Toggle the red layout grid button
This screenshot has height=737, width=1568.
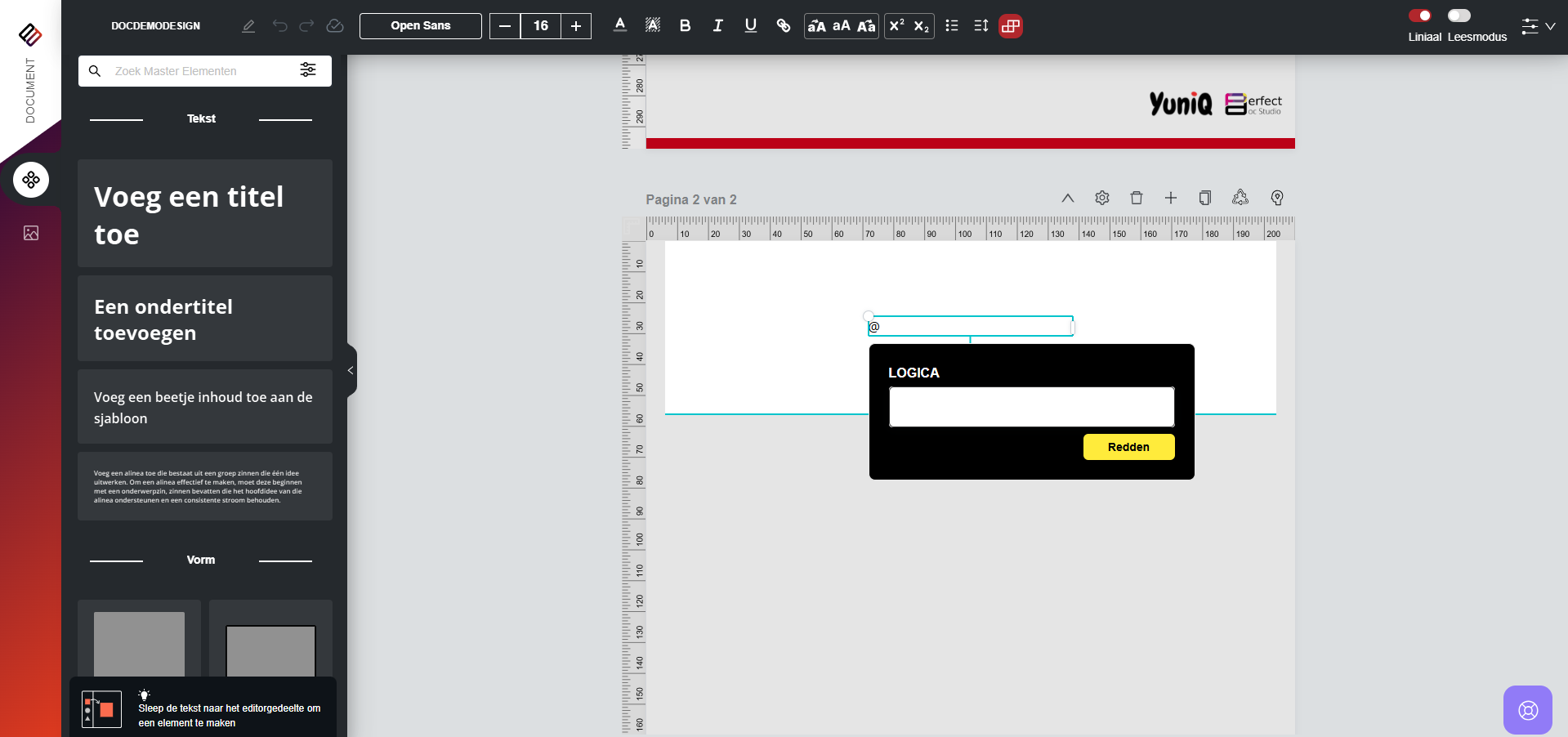(1011, 26)
